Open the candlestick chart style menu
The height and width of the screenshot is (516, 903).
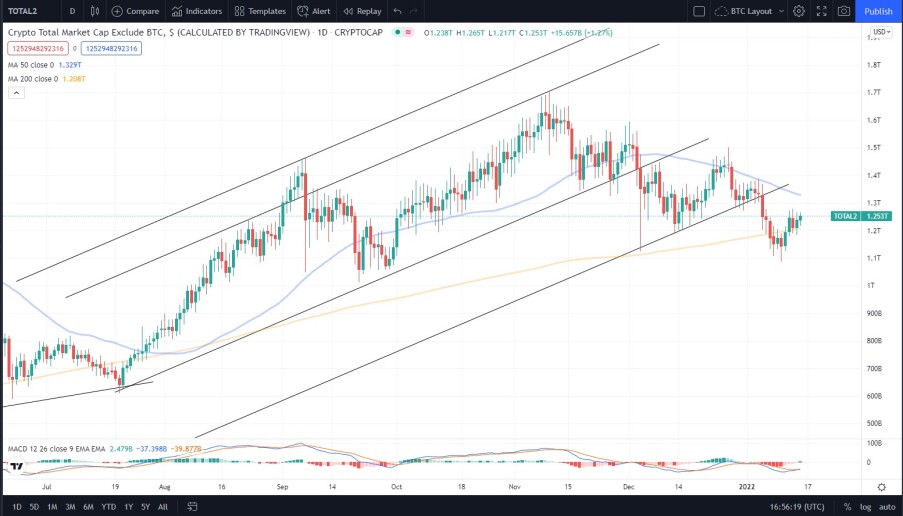(95, 11)
